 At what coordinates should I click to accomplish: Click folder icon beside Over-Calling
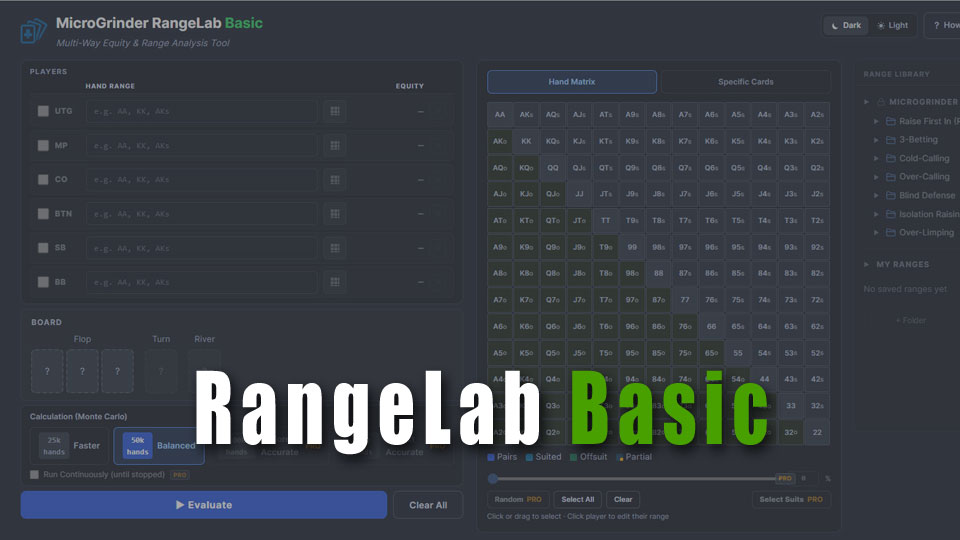coord(891,177)
